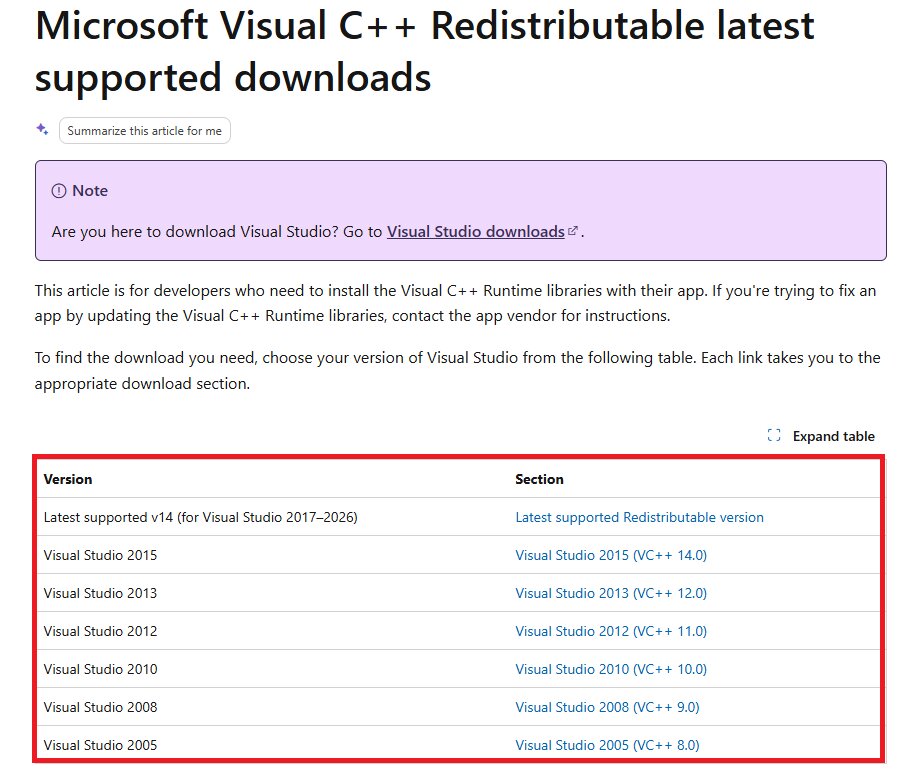Click the Summarize this article for me button
Screen dimensions: 917x770
(144, 130)
